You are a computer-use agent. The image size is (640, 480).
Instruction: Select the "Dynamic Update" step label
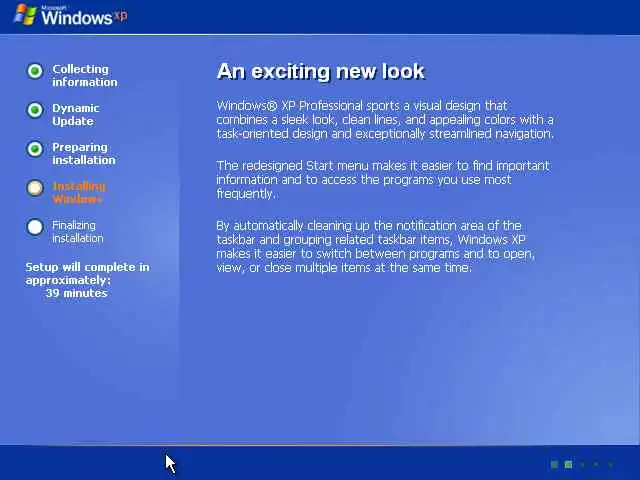tap(76, 115)
